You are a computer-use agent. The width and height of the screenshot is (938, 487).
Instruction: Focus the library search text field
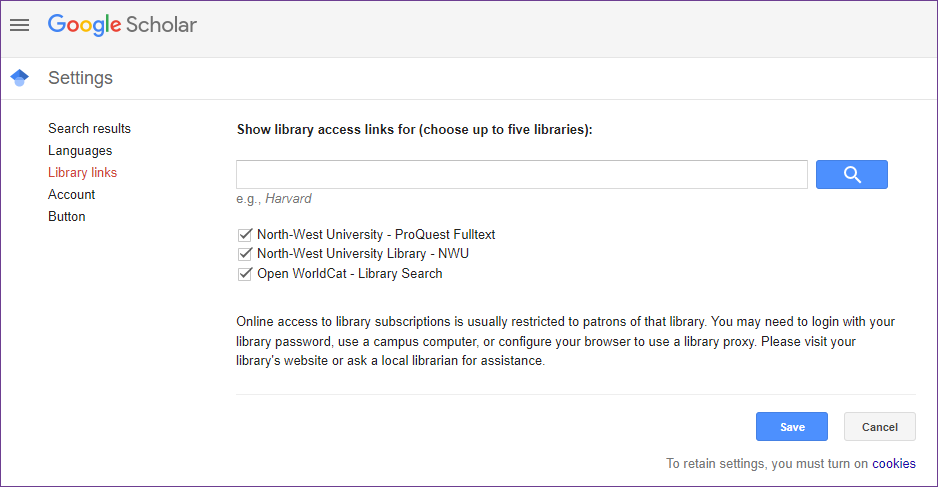tap(522, 175)
